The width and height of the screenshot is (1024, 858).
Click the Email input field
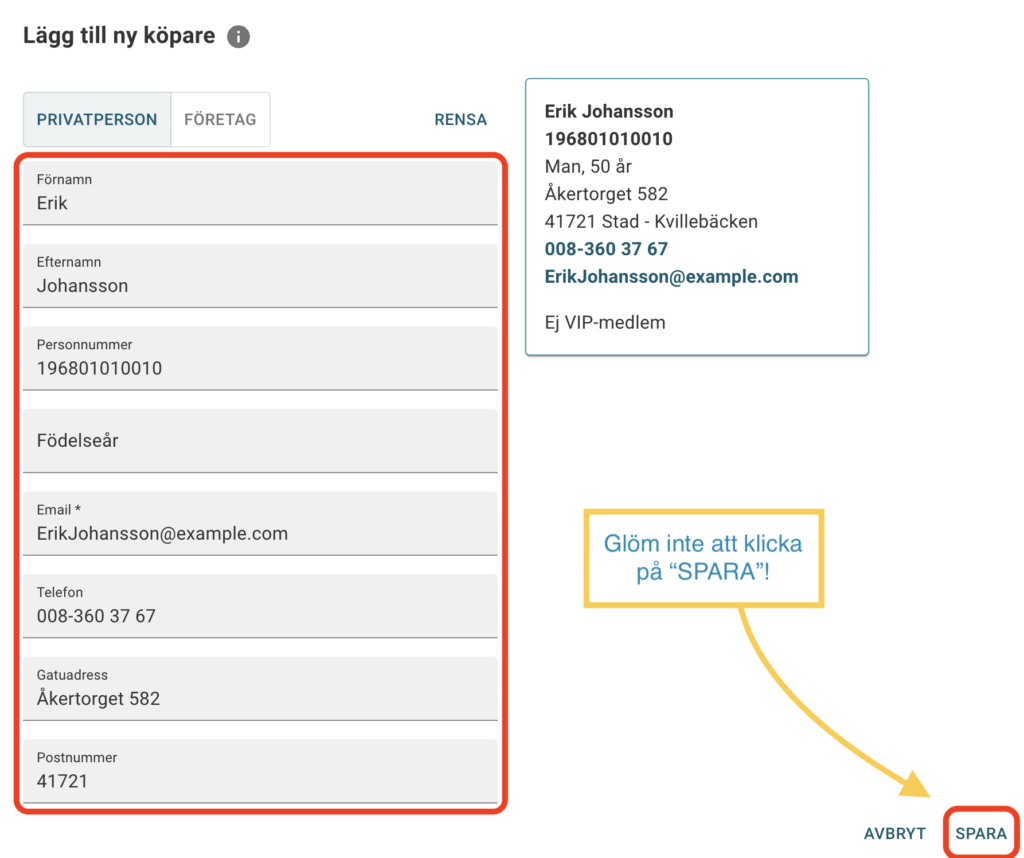click(x=260, y=524)
